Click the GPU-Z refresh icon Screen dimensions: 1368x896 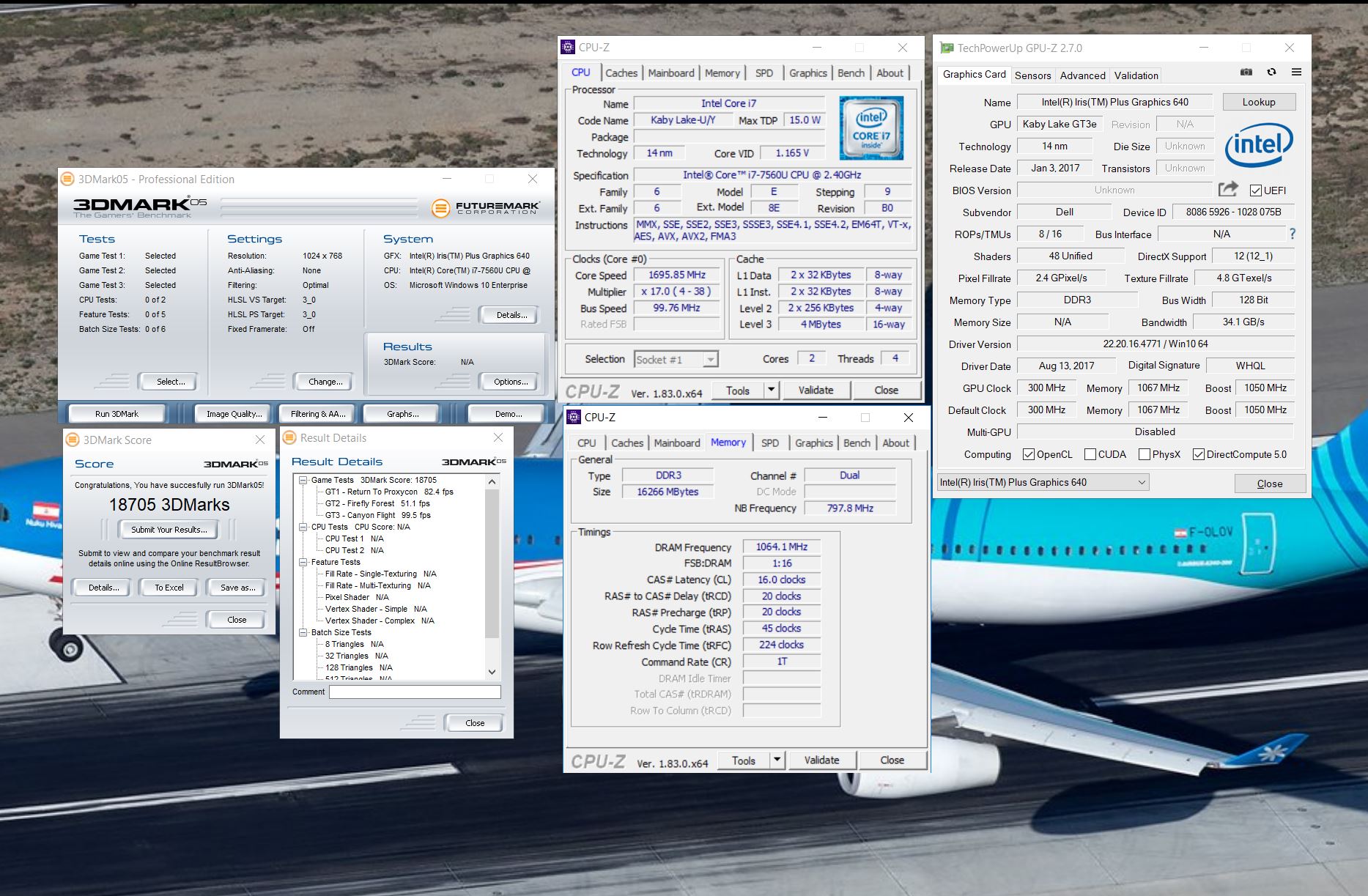(1271, 72)
